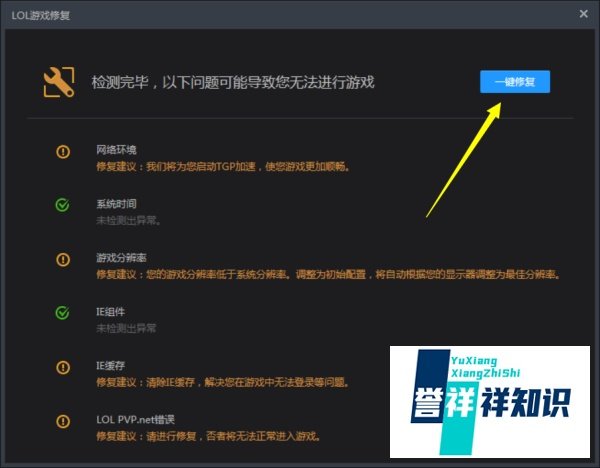Click the 请进行修复 suggestion under PVP.net error
The image size is (600, 468).
[209, 436]
